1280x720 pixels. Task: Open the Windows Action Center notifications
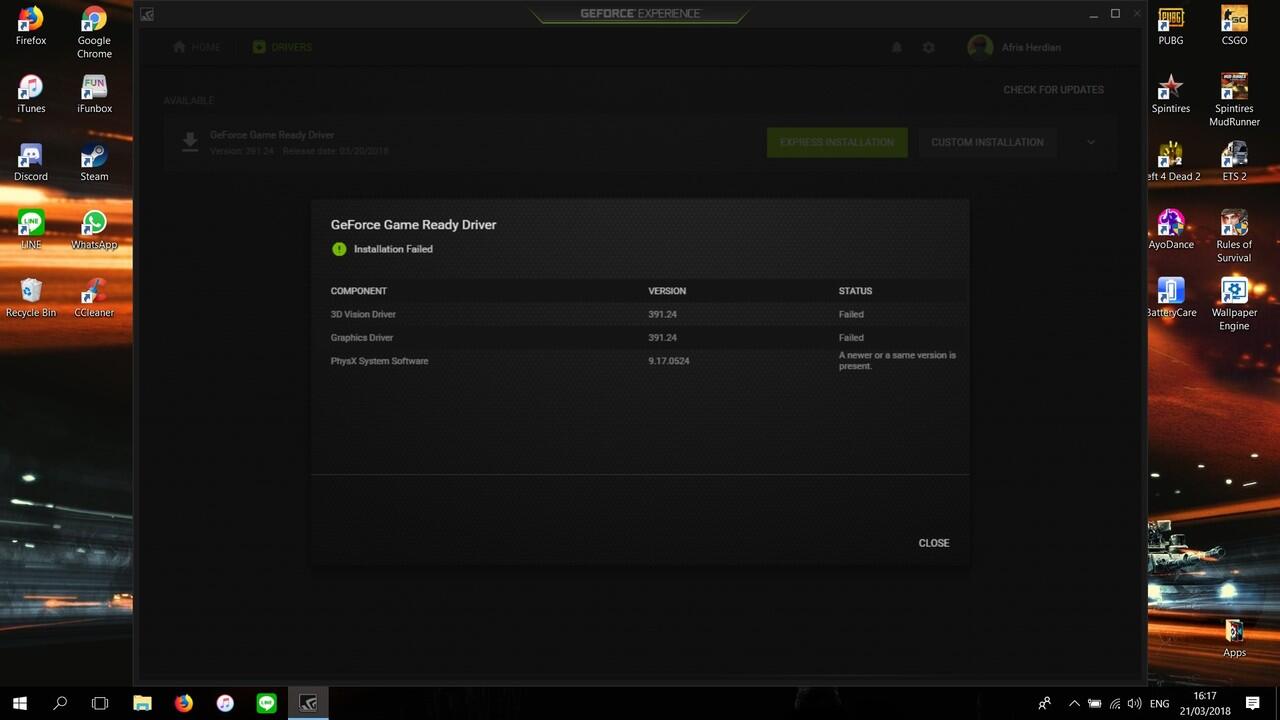[1253, 703]
